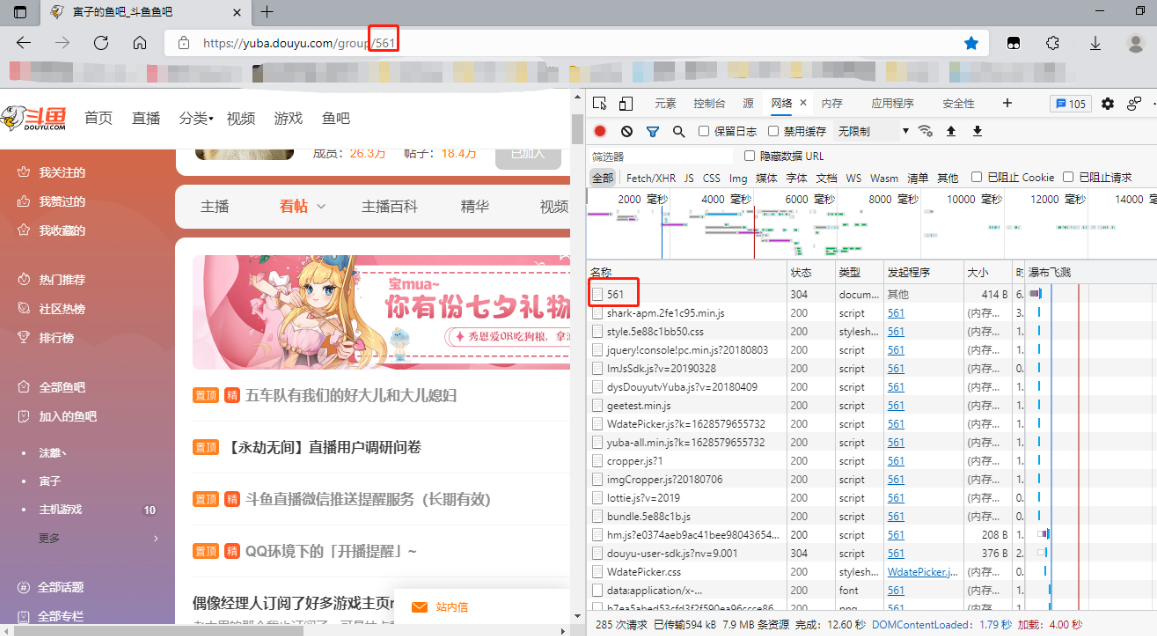
Task: Check the 禁用缓存 checkbox
Action: pyautogui.click(x=773, y=131)
